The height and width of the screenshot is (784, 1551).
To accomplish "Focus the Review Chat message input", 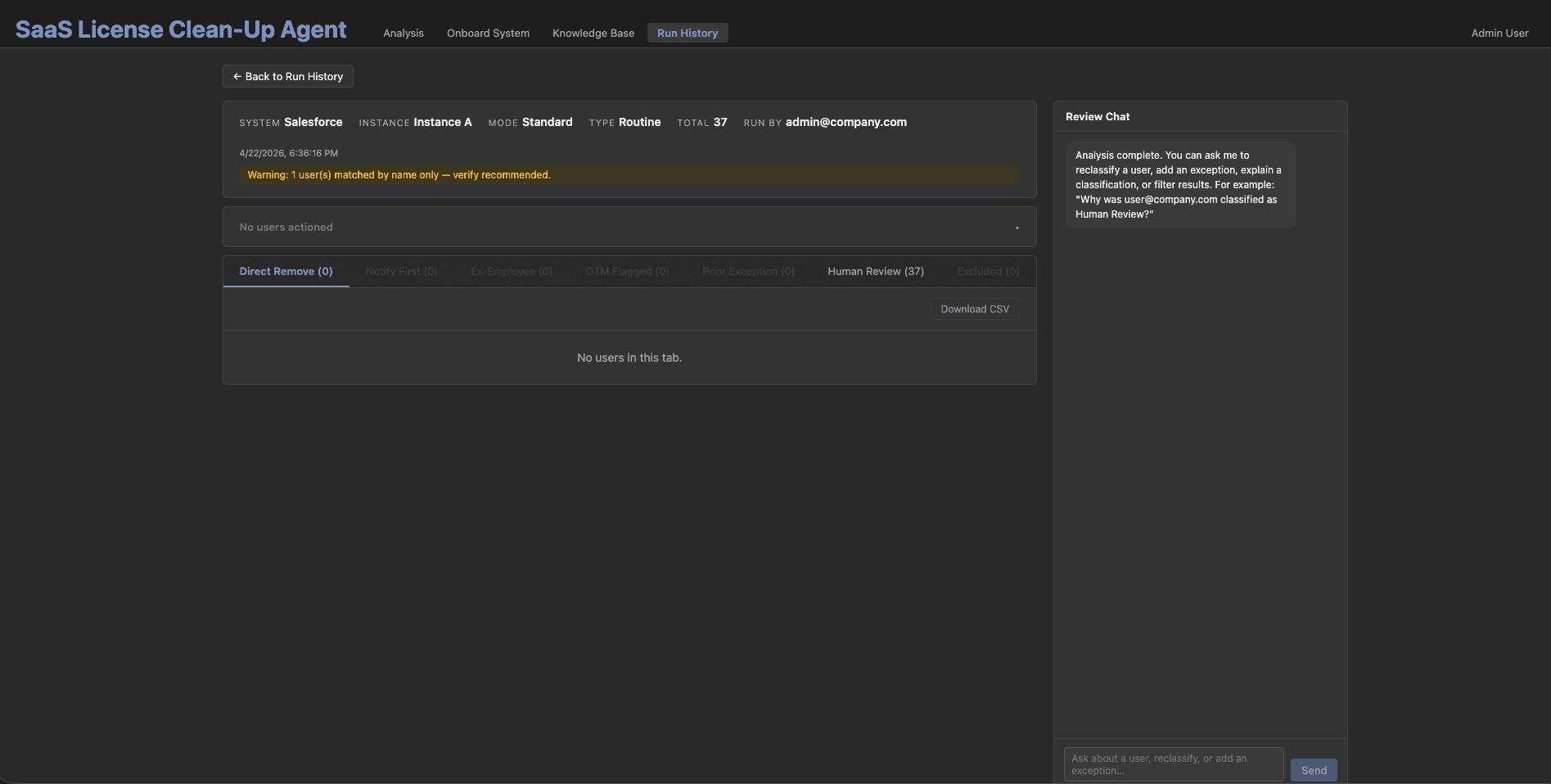I will point(1174,764).
